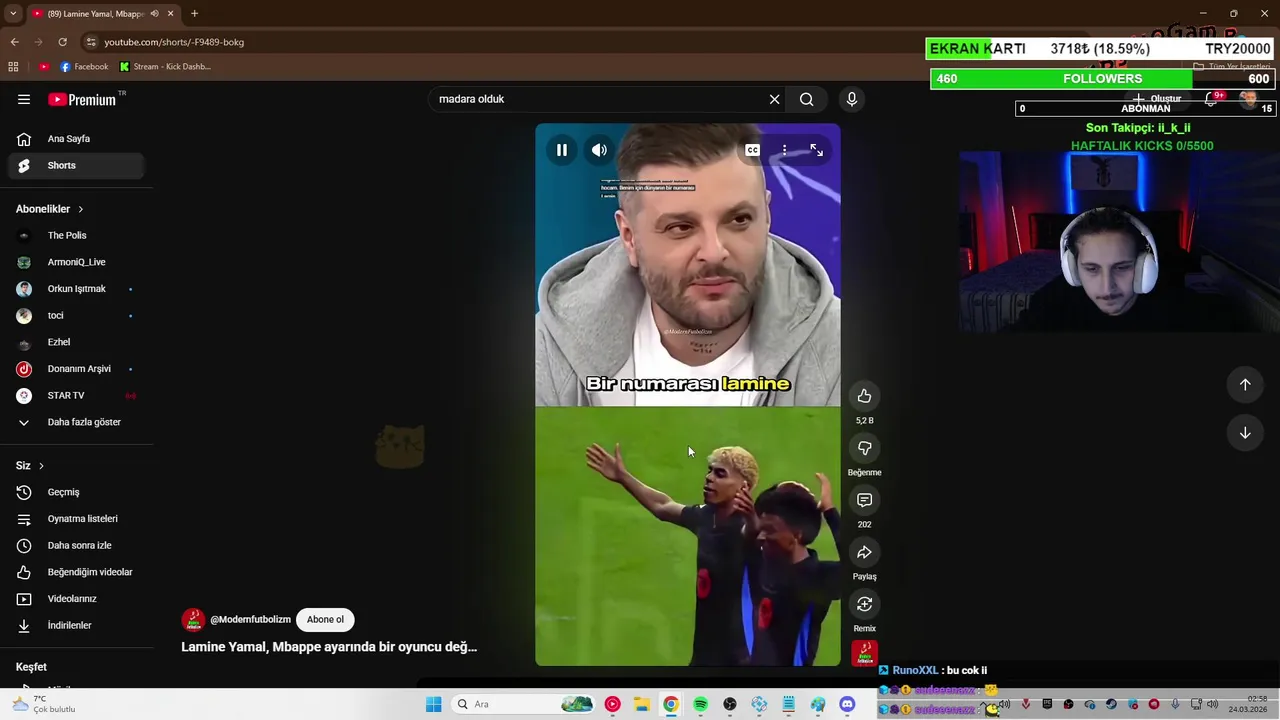Go back in the browser

14,42
